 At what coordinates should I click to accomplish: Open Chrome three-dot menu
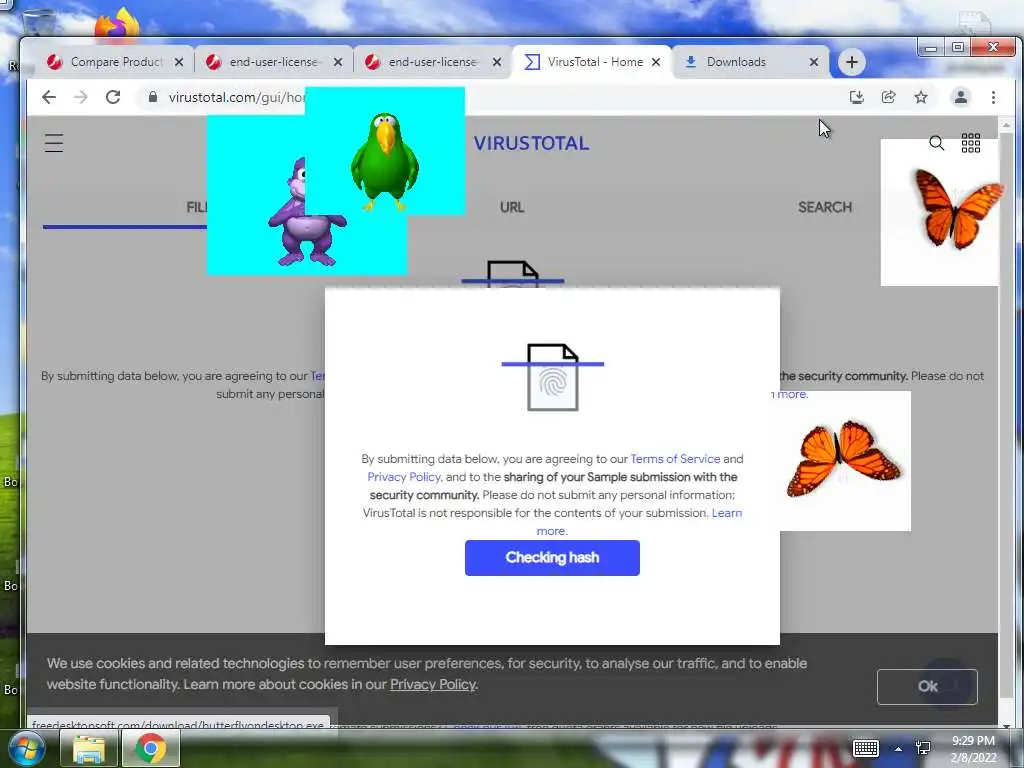coord(993,97)
